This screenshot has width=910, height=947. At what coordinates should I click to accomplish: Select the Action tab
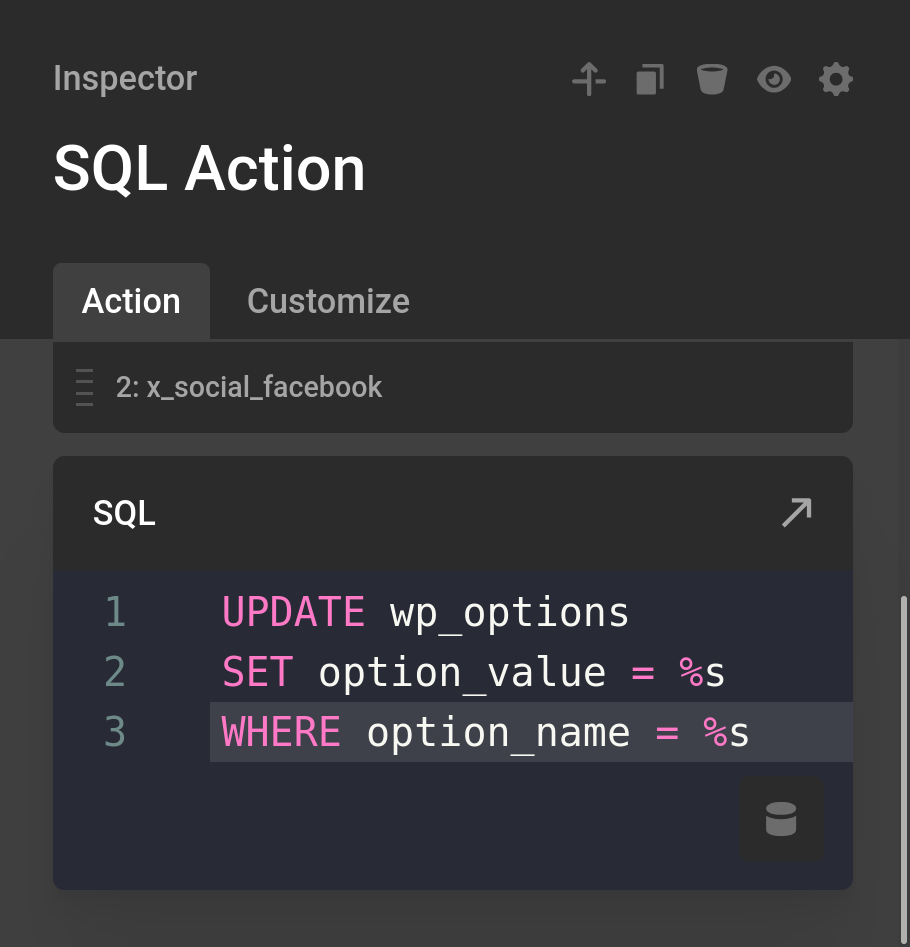click(x=131, y=301)
